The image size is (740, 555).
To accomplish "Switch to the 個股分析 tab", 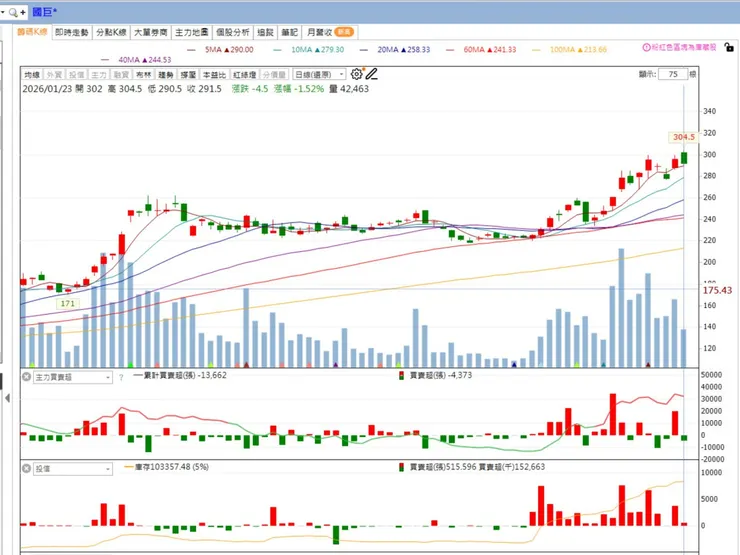I will pos(233,32).
